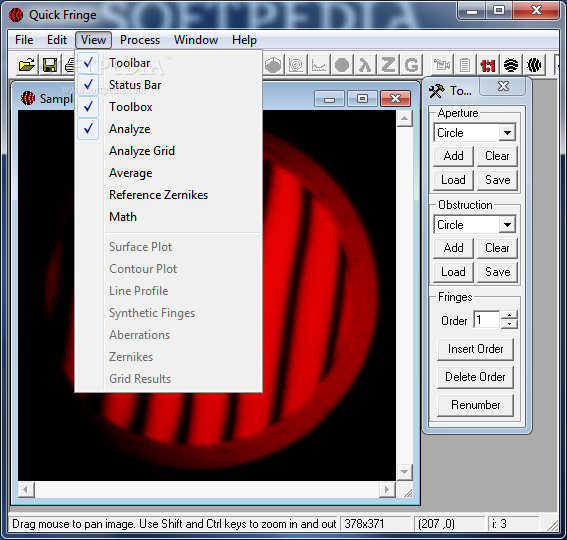567x540 pixels.
Task: Open a file with the folder icon
Action: [27, 65]
